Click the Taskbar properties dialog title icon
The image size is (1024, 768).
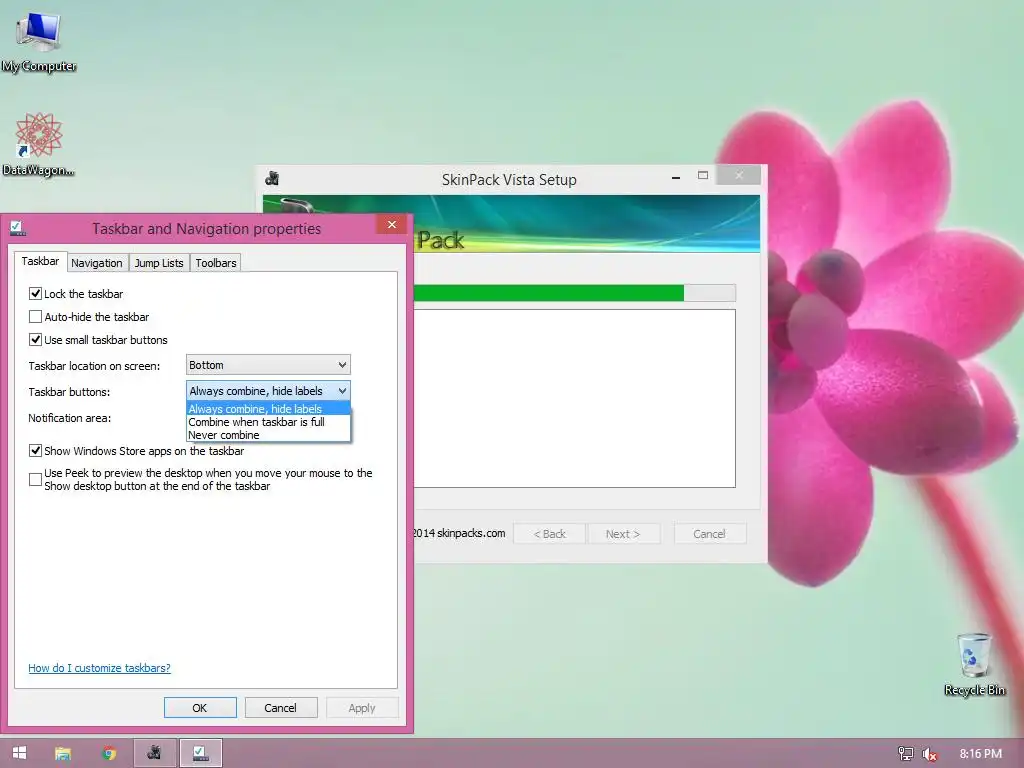pyautogui.click(x=18, y=228)
